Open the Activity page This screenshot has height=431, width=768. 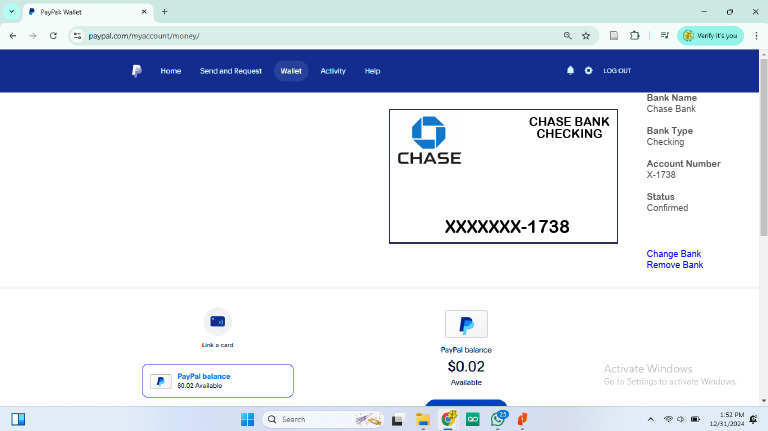point(333,71)
